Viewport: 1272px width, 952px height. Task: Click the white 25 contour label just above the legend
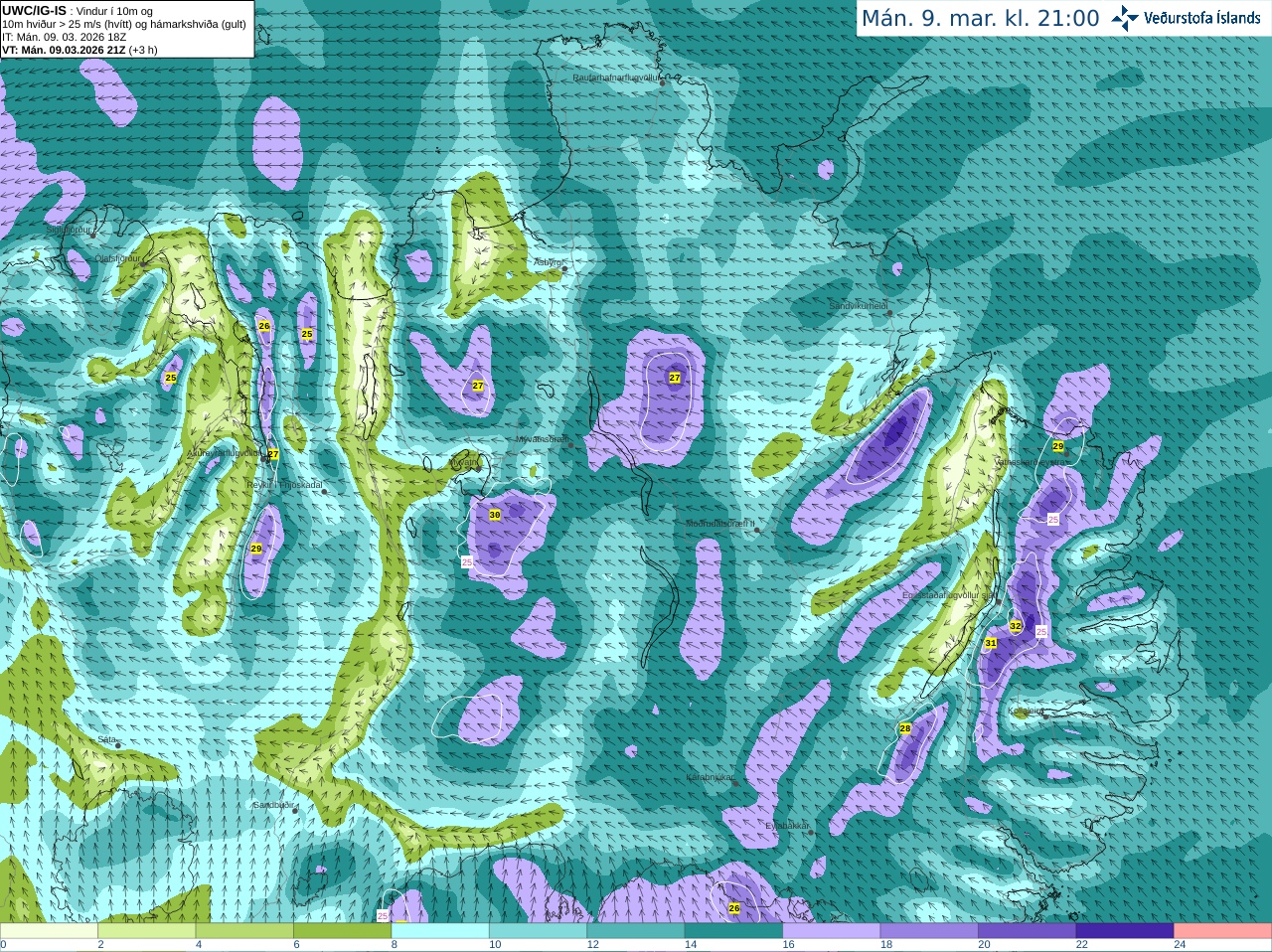coord(383,916)
